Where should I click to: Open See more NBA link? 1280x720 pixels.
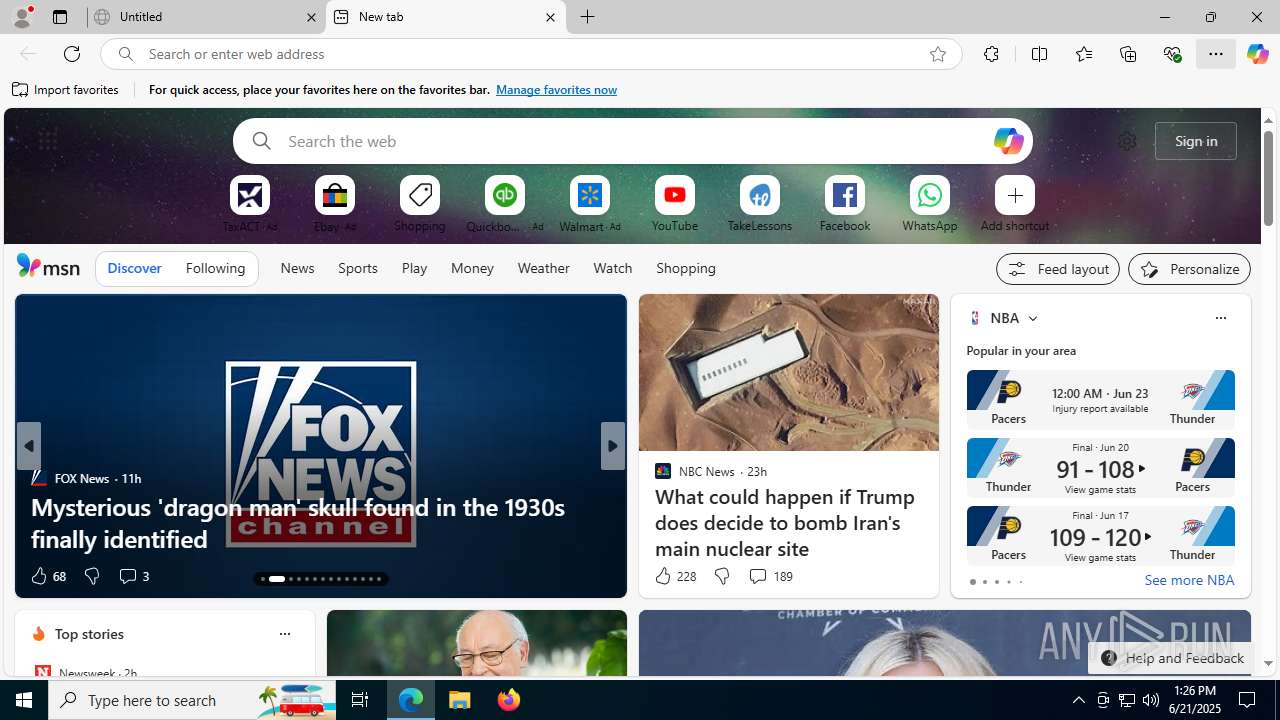coord(1189,580)
